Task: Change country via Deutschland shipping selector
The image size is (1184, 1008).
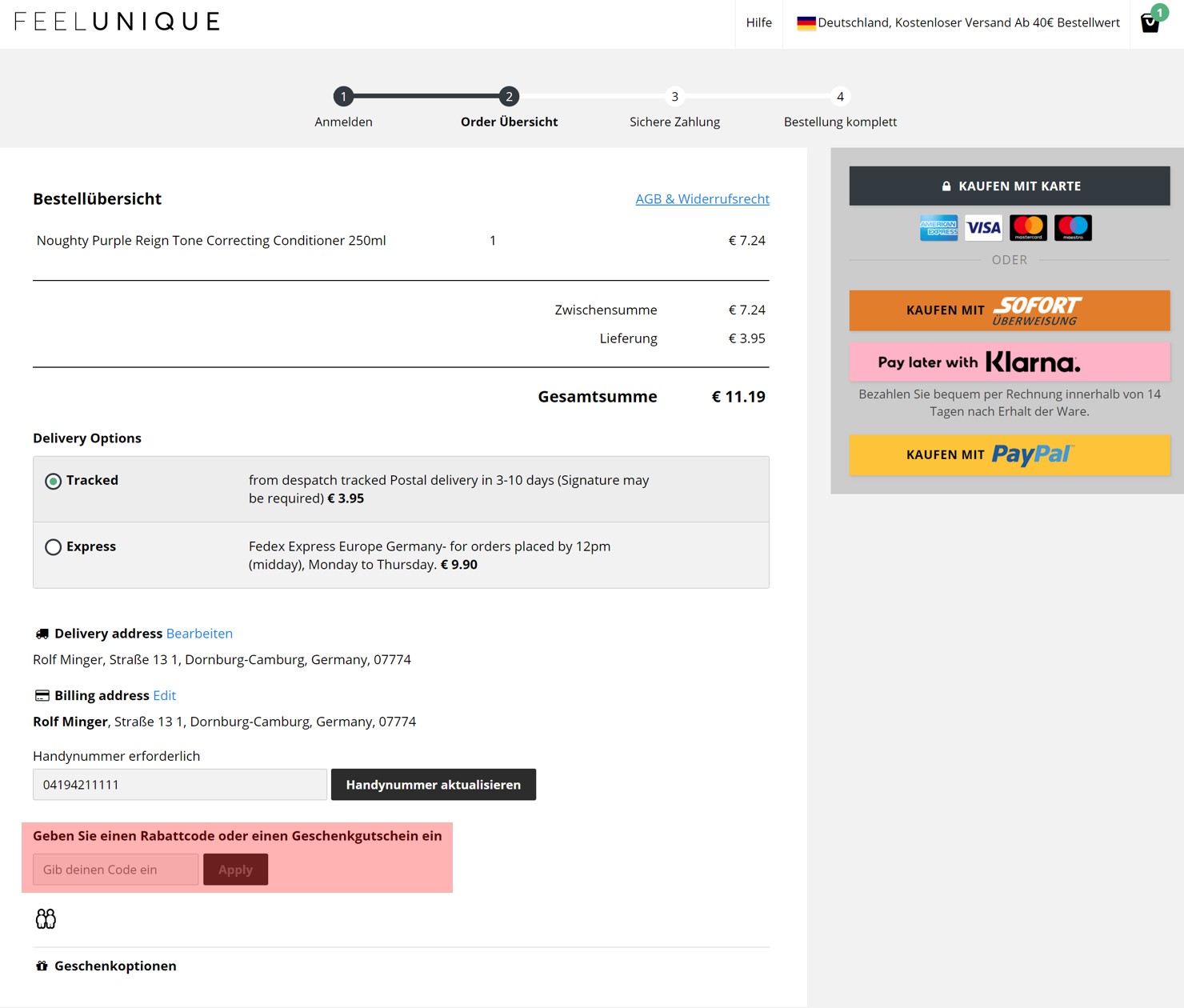Action: (x=958, y=22)
